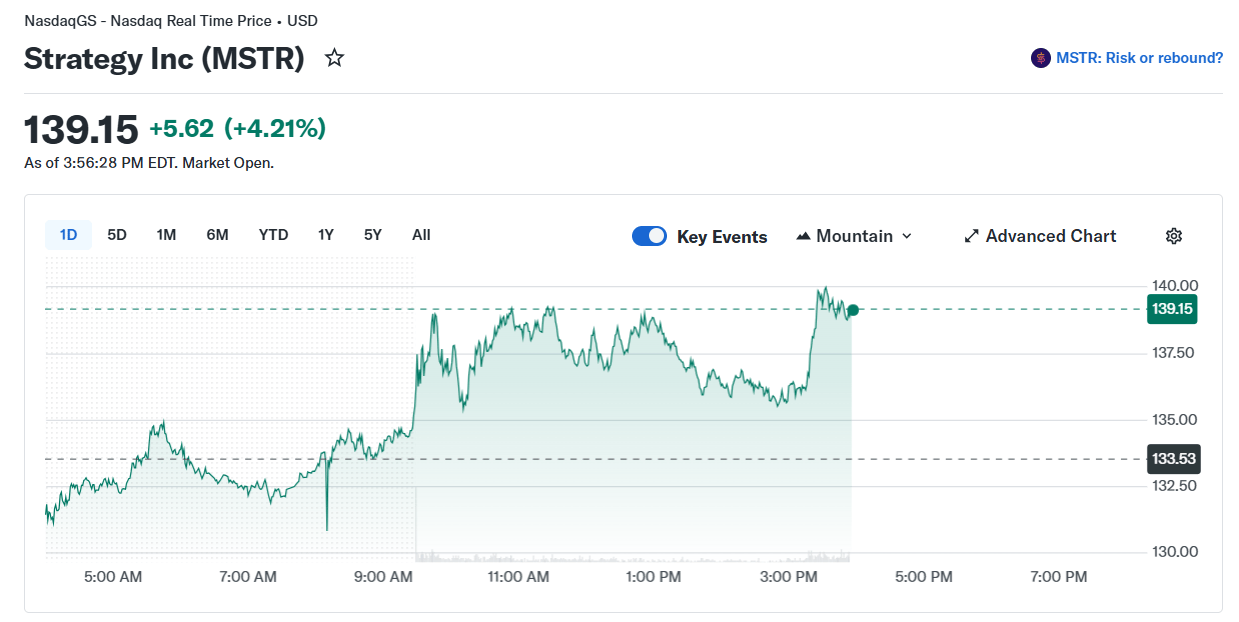The height and width of the screenshot is (622, 1239).
Task: Click the Key Events label icon area
Action: (x=722, y=236)
